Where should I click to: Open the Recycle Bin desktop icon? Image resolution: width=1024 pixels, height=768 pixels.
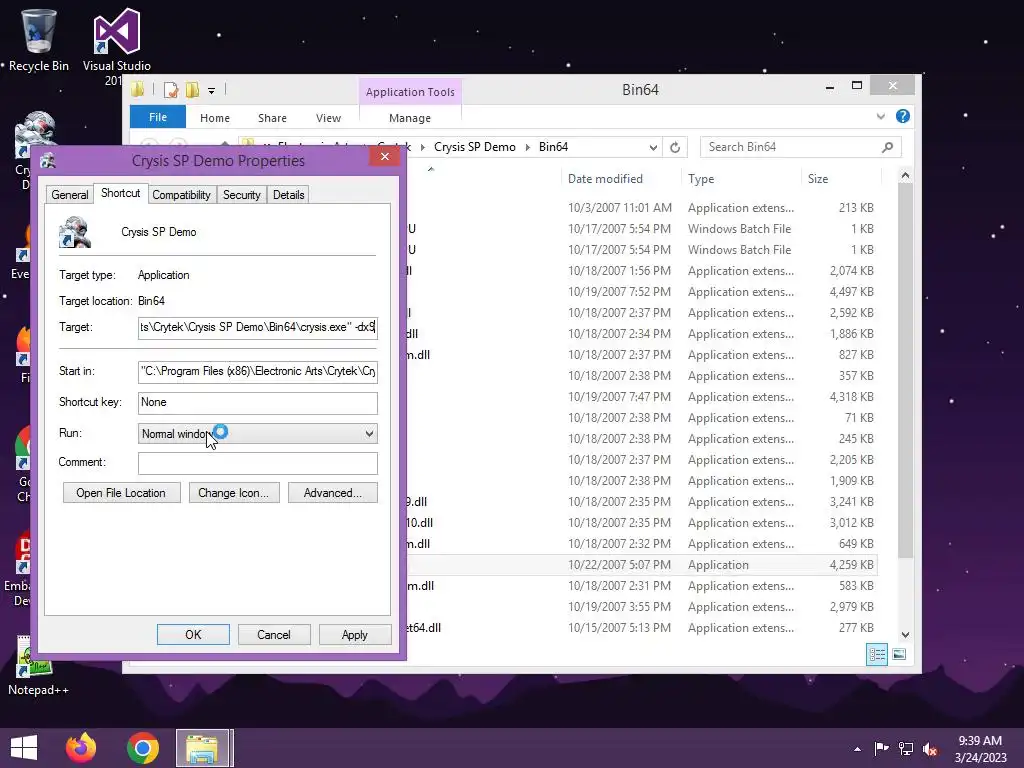point(39,40)
